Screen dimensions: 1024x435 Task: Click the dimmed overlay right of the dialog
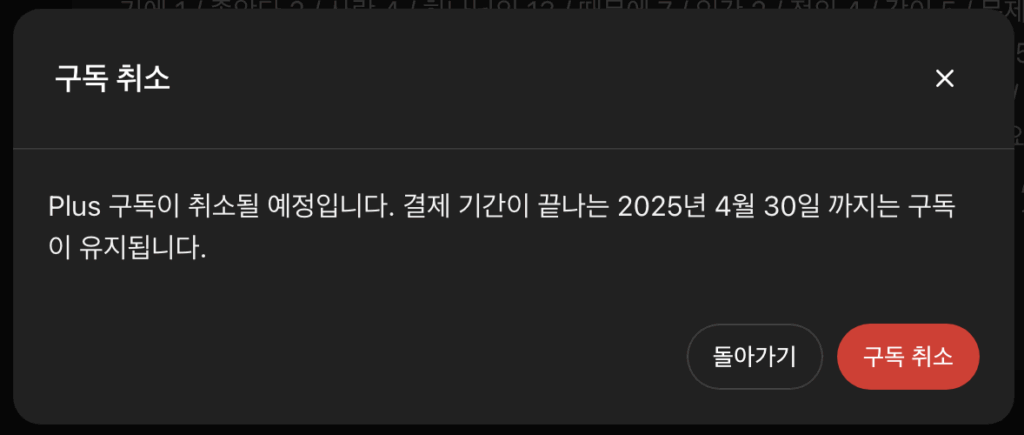pos(1019,261)
